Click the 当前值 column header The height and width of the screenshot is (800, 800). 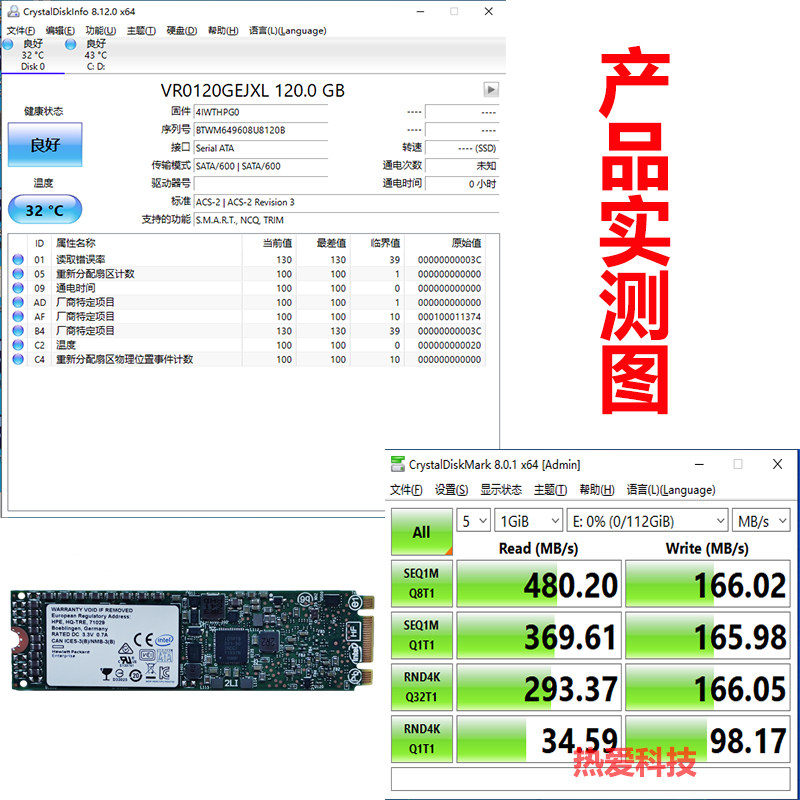(x=269, y=243)
